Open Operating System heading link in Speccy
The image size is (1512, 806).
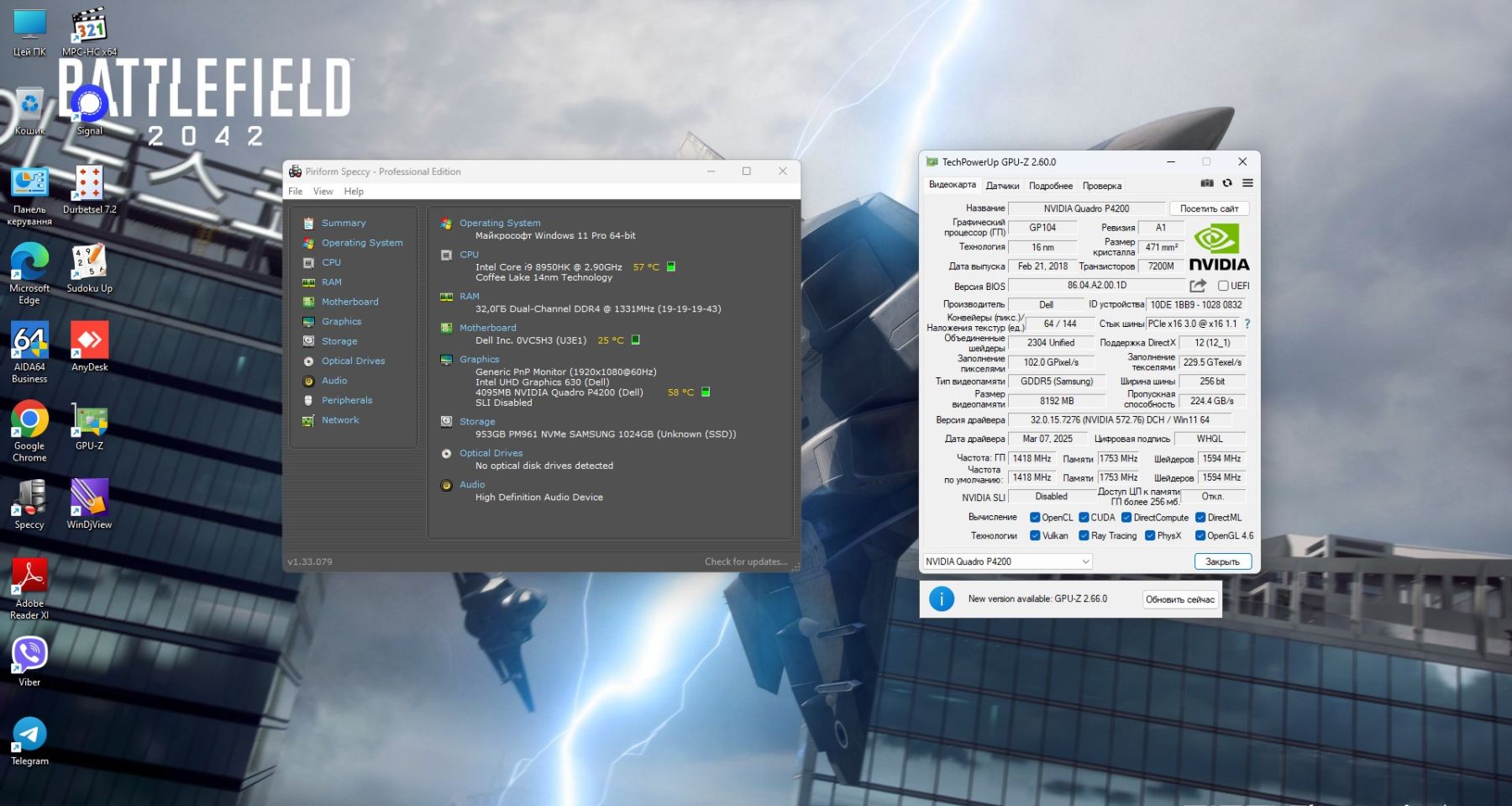click(x=500, y=223)
